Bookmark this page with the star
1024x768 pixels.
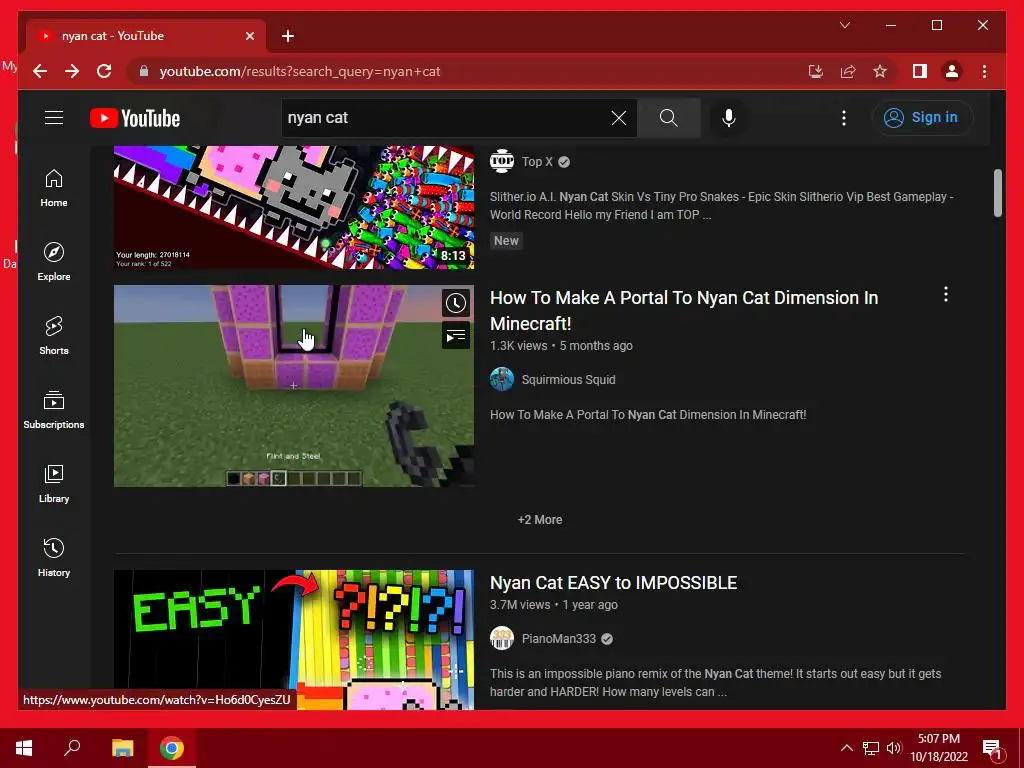880,71
